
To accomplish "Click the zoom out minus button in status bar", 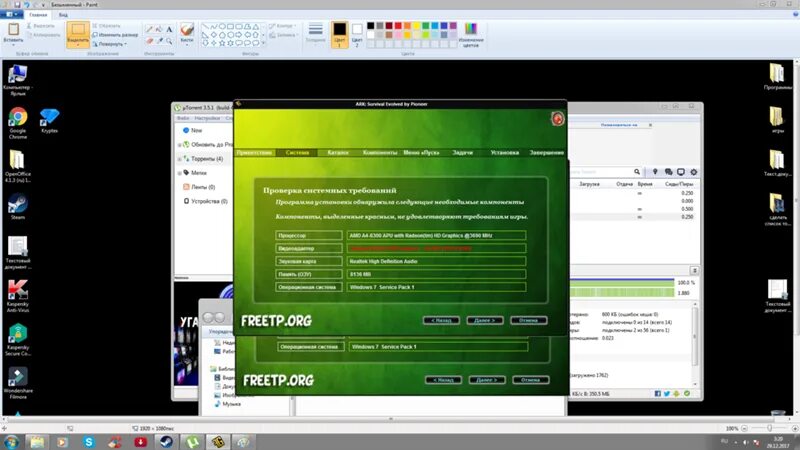I will coord(744,429).
